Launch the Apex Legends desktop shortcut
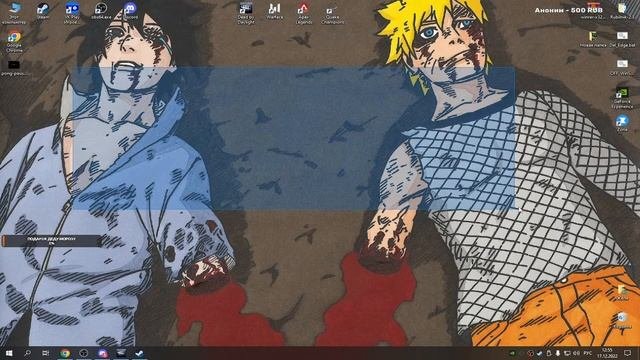 click(x=303, y=13)
